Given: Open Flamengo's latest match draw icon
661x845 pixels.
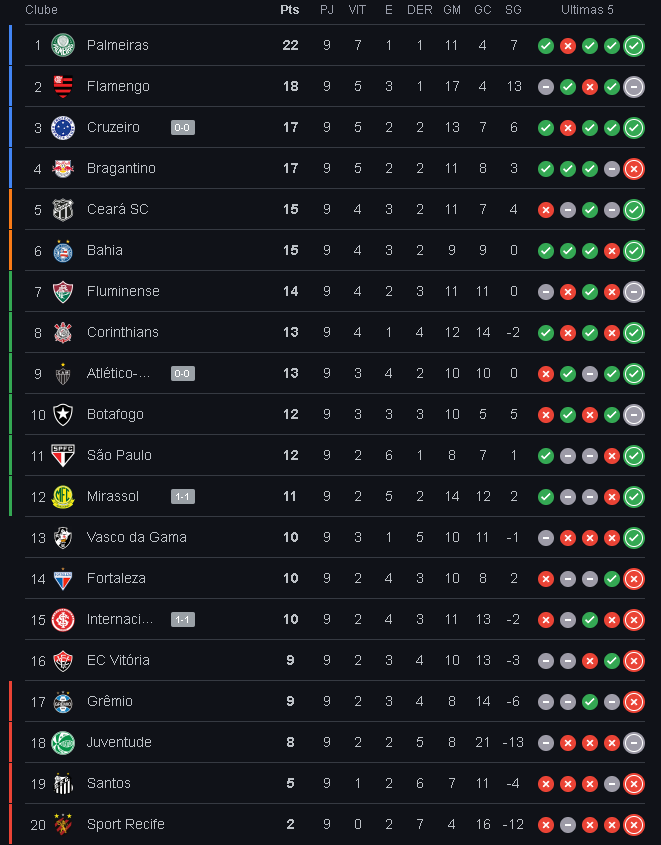Looking at the screenshot, I should point(634,87).
